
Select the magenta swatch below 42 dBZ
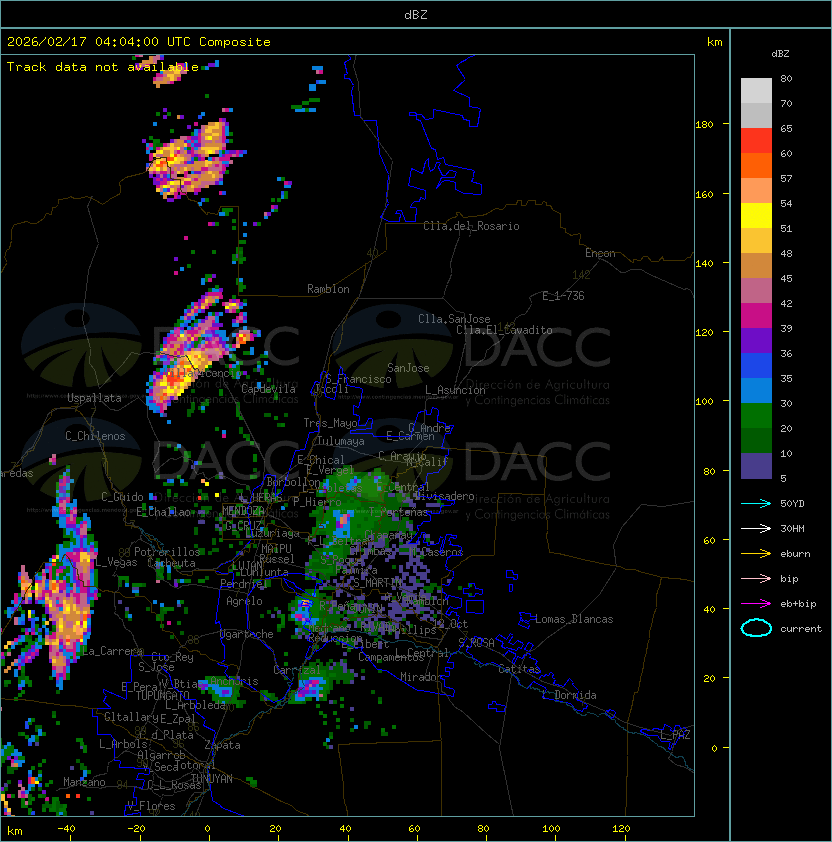pos(756,315)
